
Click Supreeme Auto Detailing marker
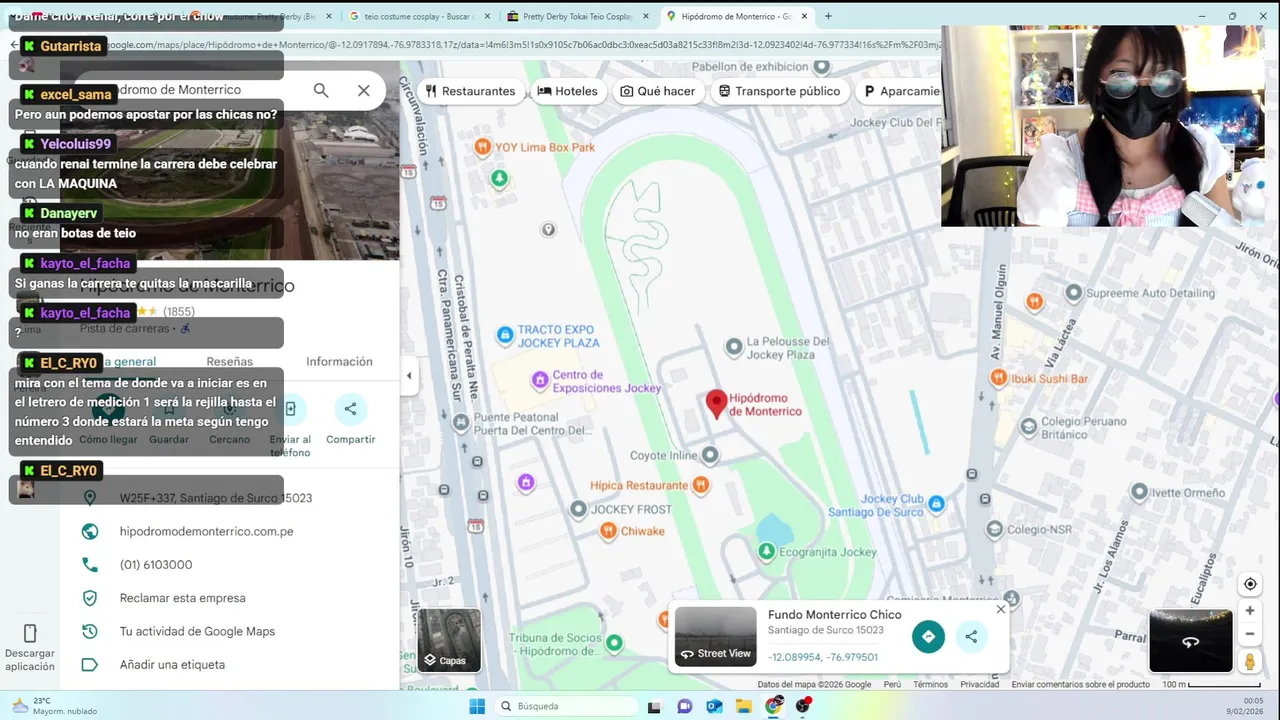(1073, 293)
